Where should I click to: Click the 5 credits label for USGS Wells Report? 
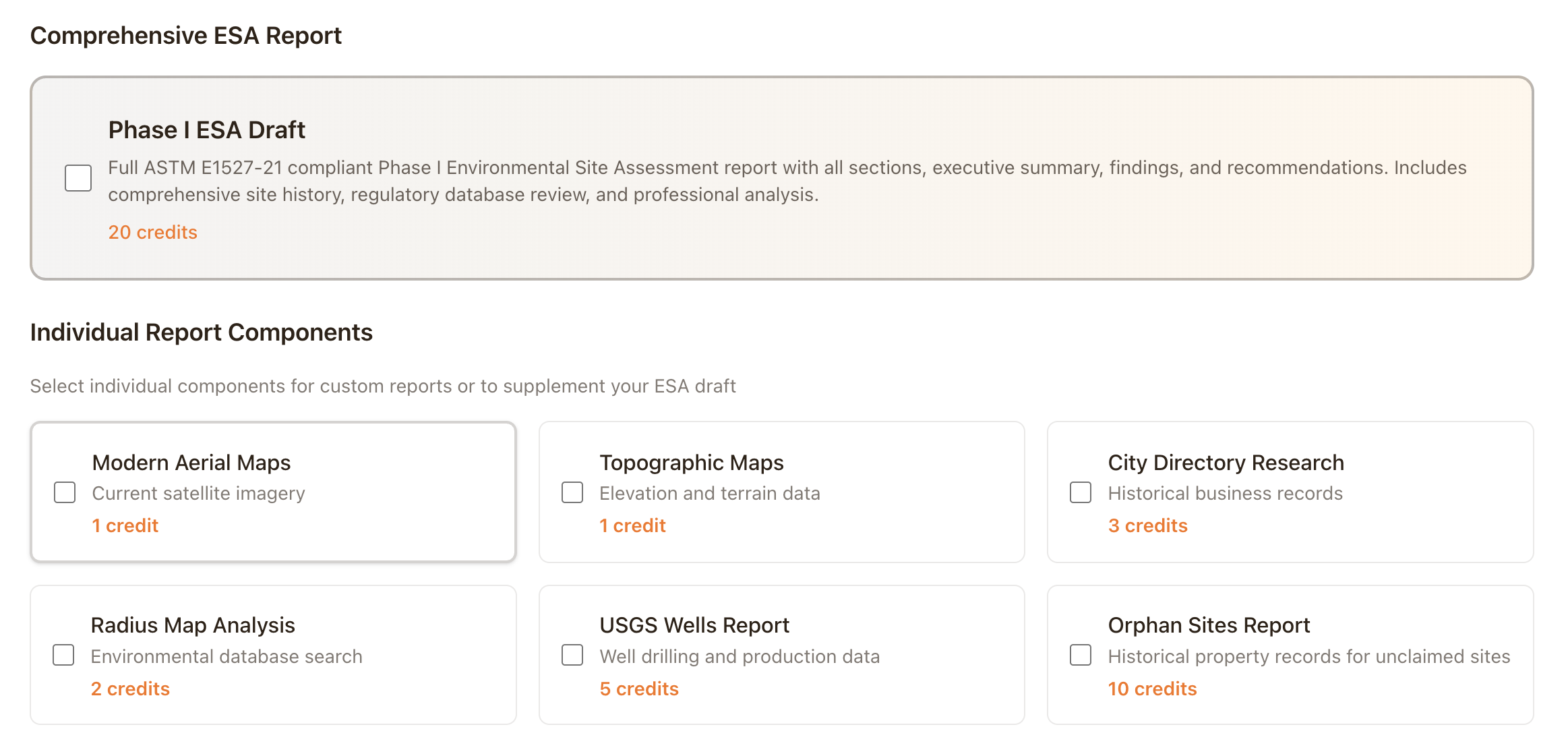(638, 688)
